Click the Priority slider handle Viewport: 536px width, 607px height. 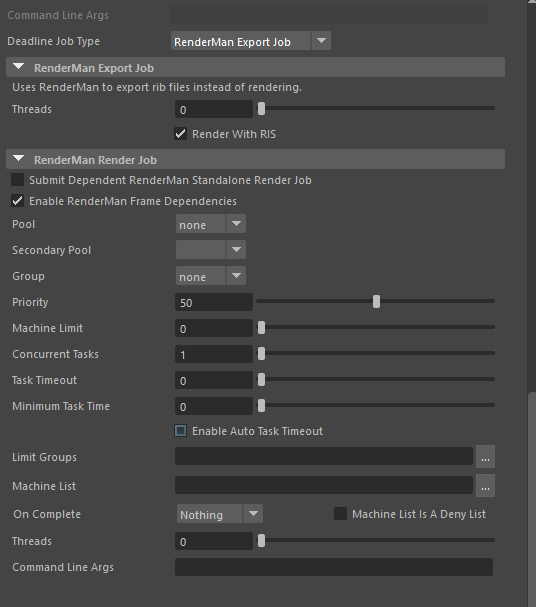click(x=377, y=302)
